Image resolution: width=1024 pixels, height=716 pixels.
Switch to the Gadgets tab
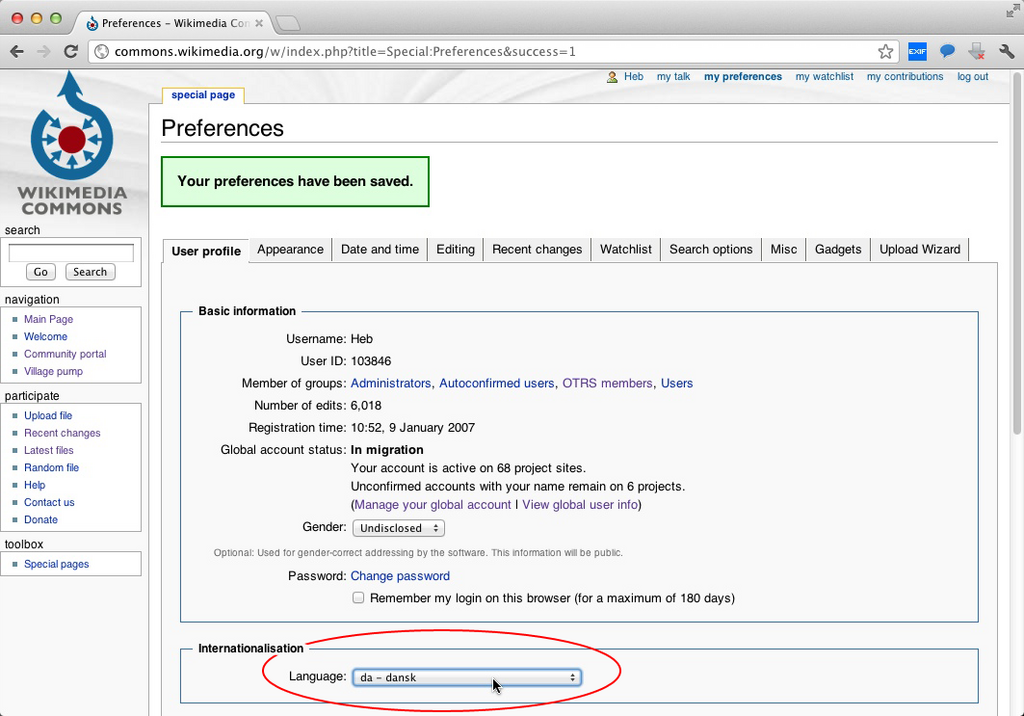coord(838,250)
